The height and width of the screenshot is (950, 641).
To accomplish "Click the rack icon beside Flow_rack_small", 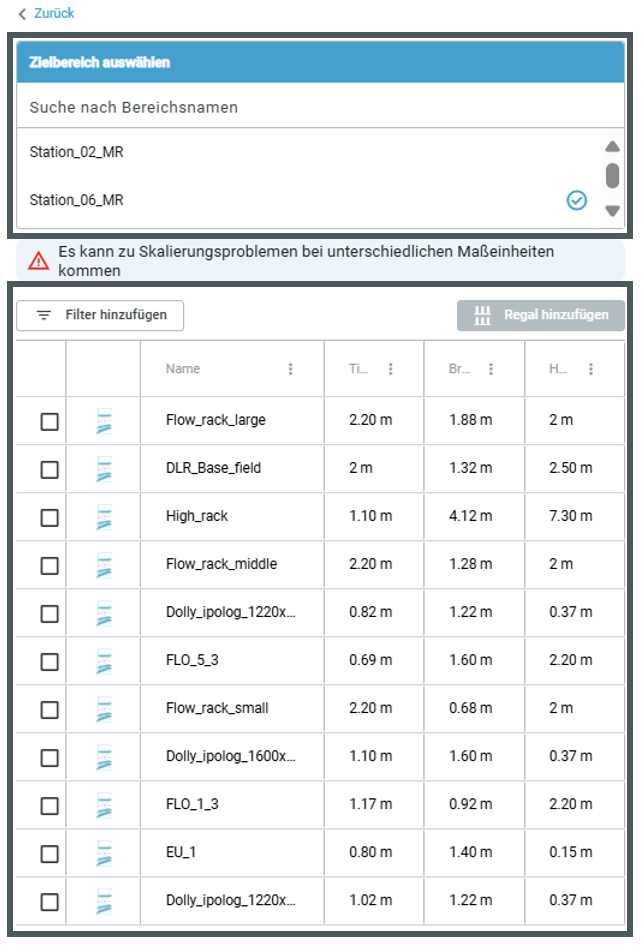I will (x=104, y=709).
